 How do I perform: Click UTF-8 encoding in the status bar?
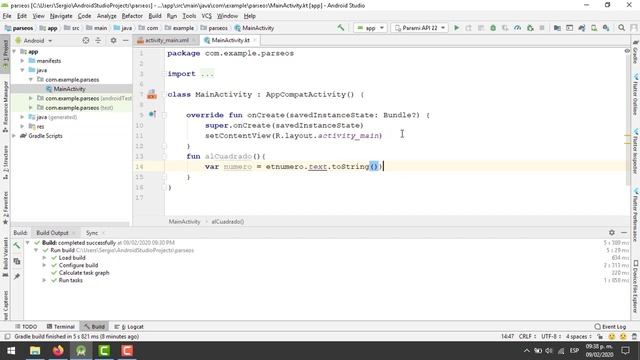(551, 336)
